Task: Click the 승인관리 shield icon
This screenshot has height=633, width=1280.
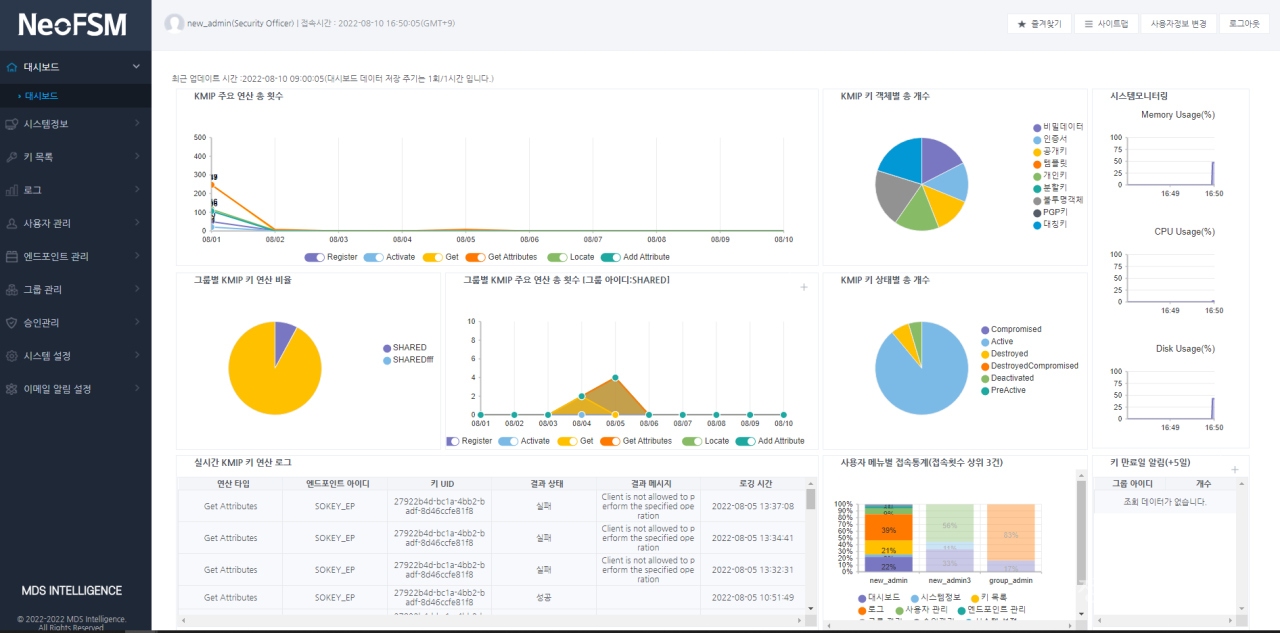Action: [x=12, y=323]
